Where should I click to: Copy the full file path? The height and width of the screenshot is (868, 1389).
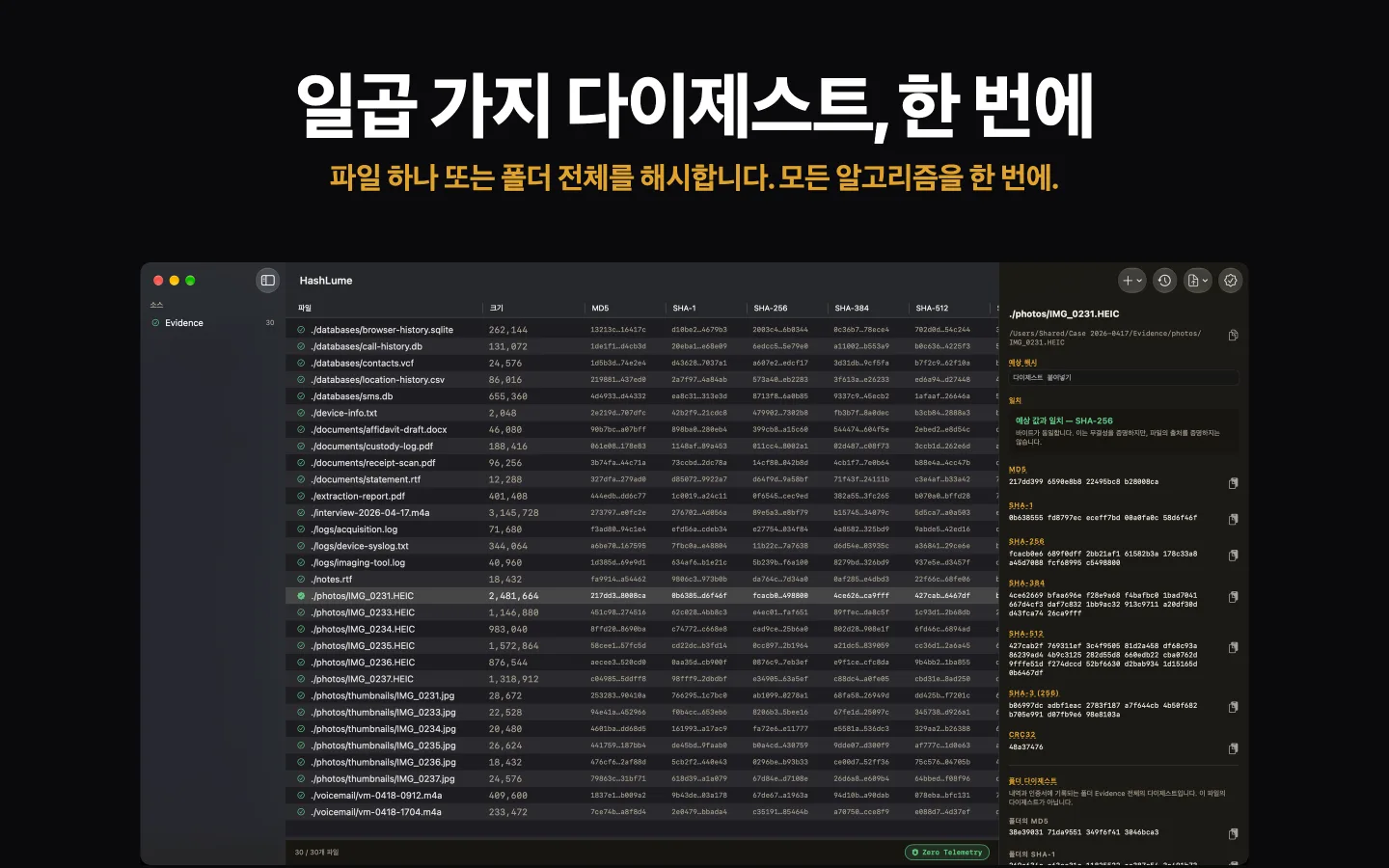(x=1233, y=336)
